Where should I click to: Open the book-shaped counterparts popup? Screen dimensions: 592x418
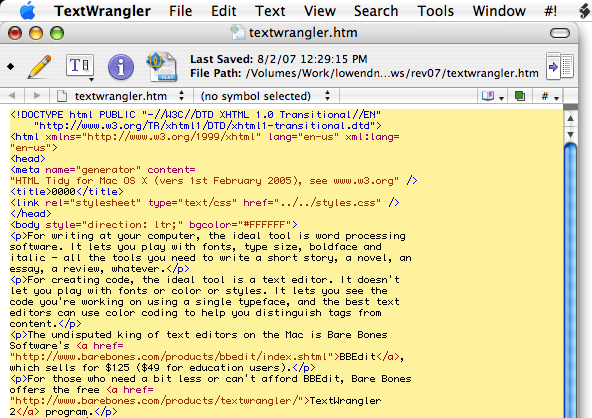pyautogui.click(x=493, y=96)
